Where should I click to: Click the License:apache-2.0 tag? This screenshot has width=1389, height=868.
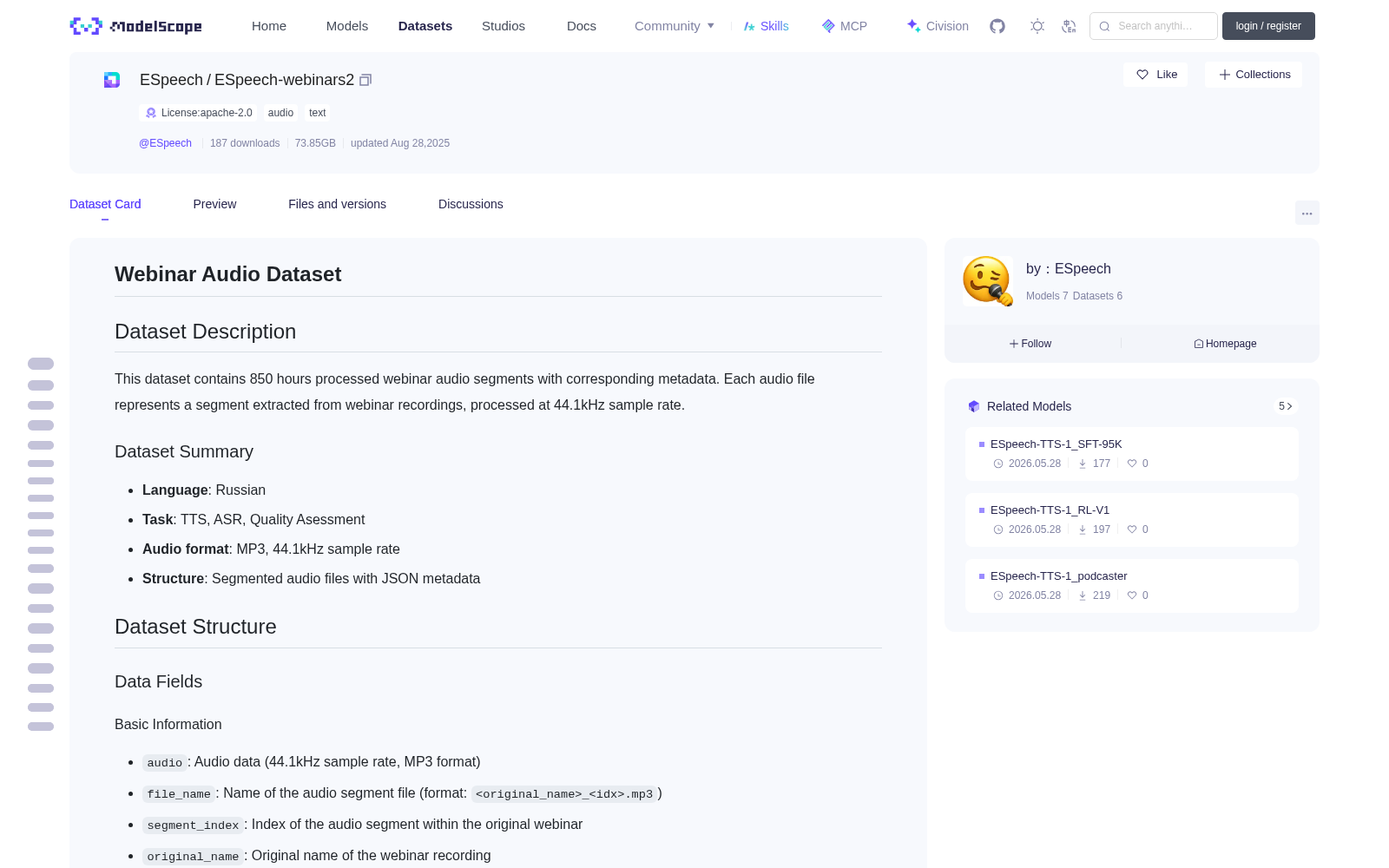tap(199, 113)
